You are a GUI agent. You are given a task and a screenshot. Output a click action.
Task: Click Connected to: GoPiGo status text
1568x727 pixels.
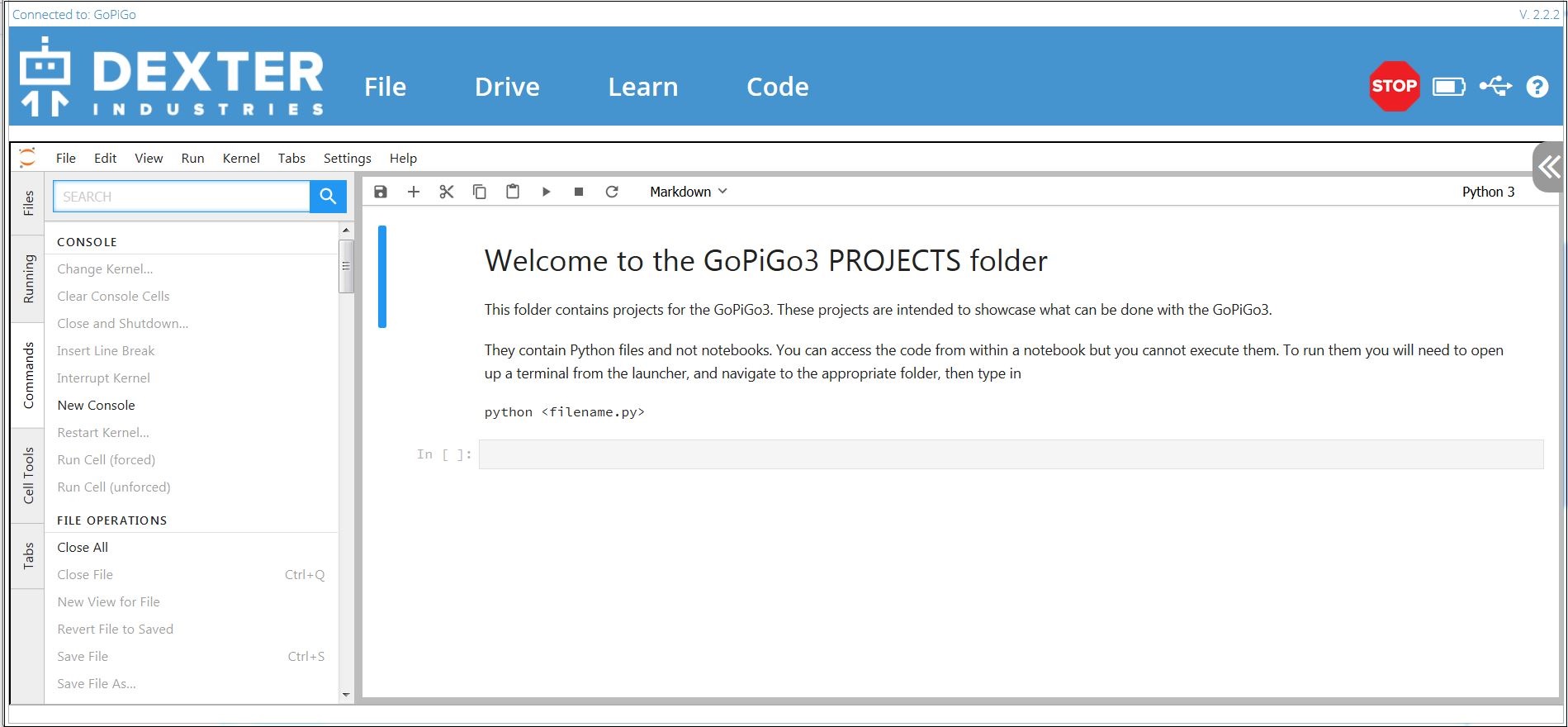[74, 14]
